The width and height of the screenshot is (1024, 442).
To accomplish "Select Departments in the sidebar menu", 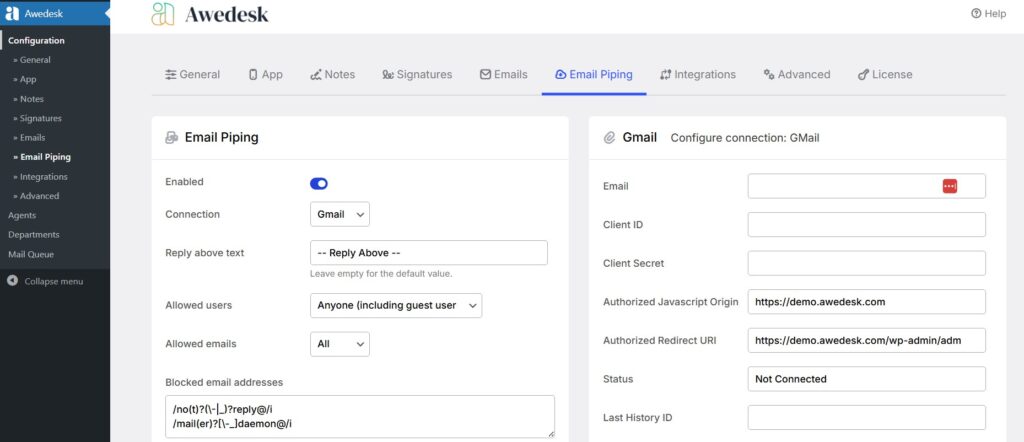I will pos(34,235).
